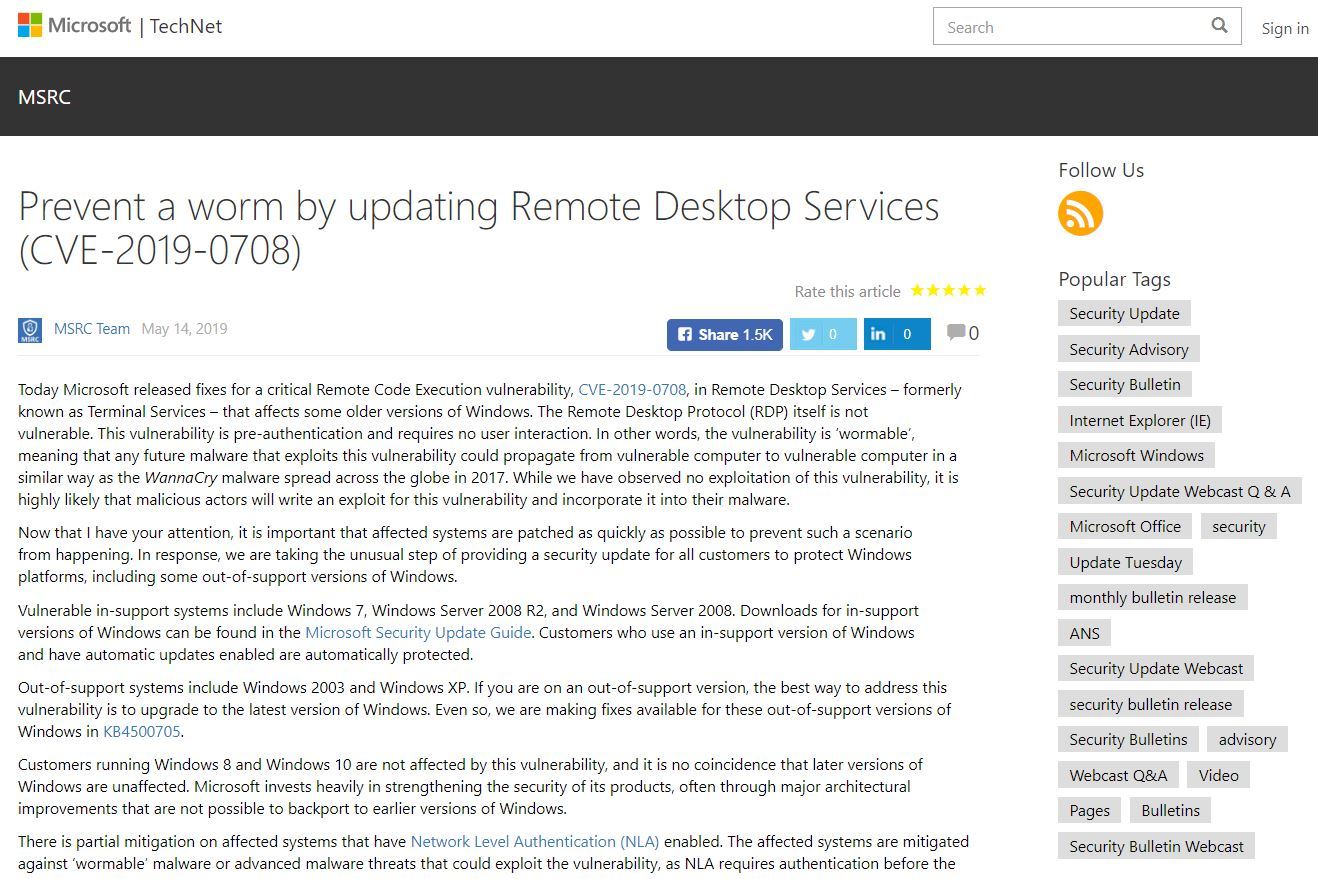The image size is (1318, 879).
Task: Rate article with the first star
Action: tap(917, 291)
